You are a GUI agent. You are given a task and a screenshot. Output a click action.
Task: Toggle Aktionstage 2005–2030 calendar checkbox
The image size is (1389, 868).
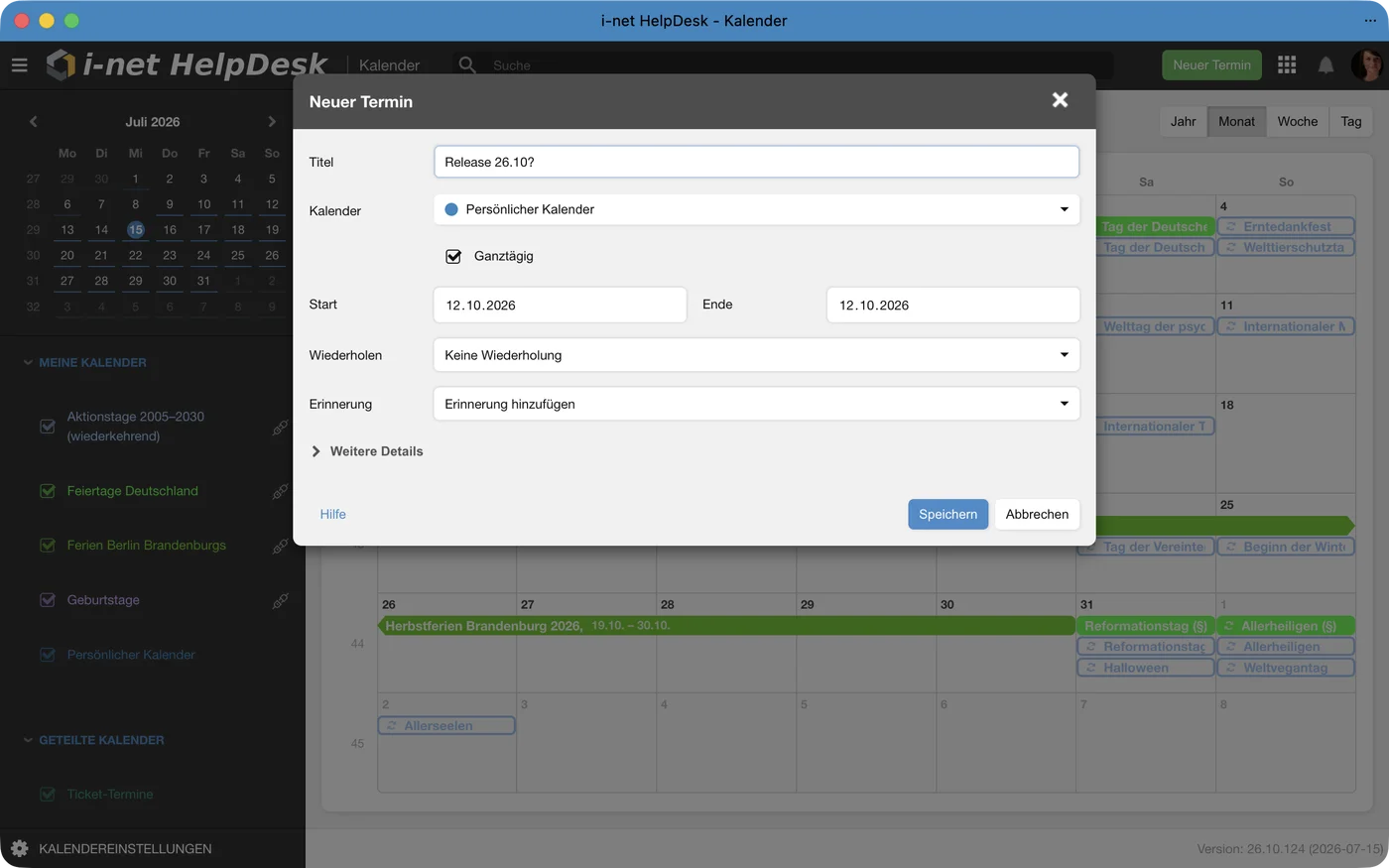(x=47, y=427)
